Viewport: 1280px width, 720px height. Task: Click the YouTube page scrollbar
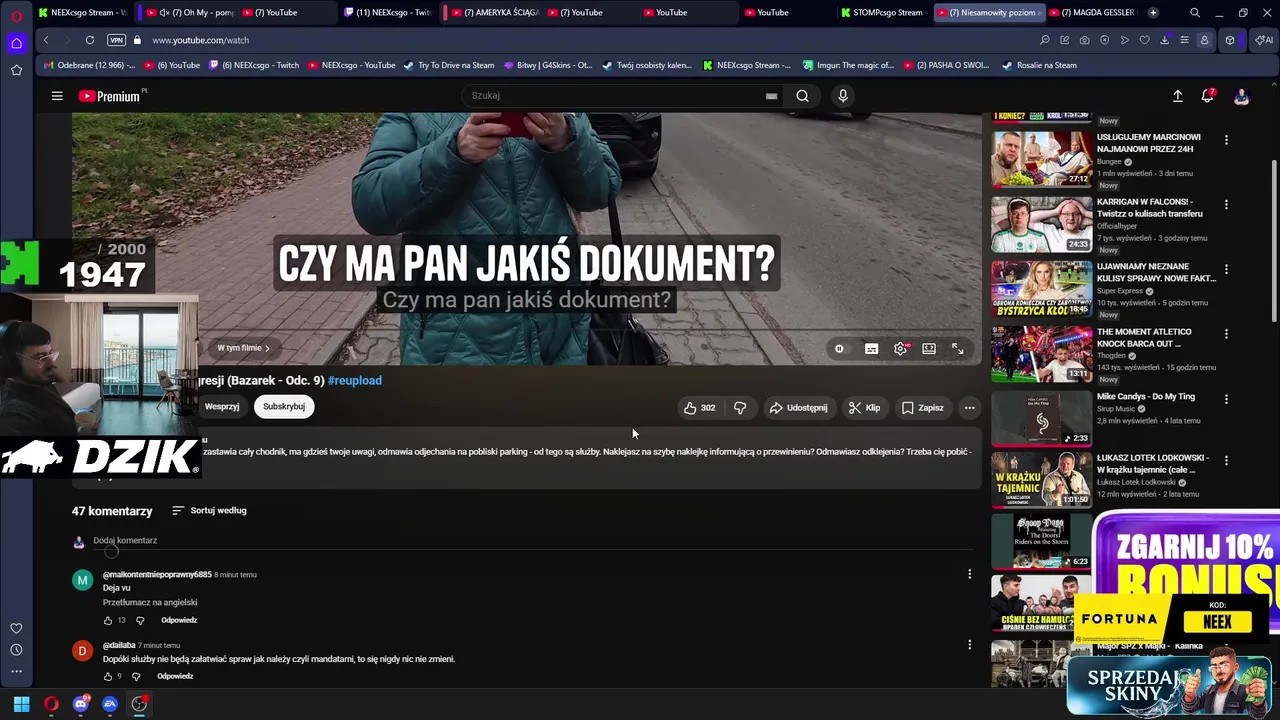point(1274,240)
